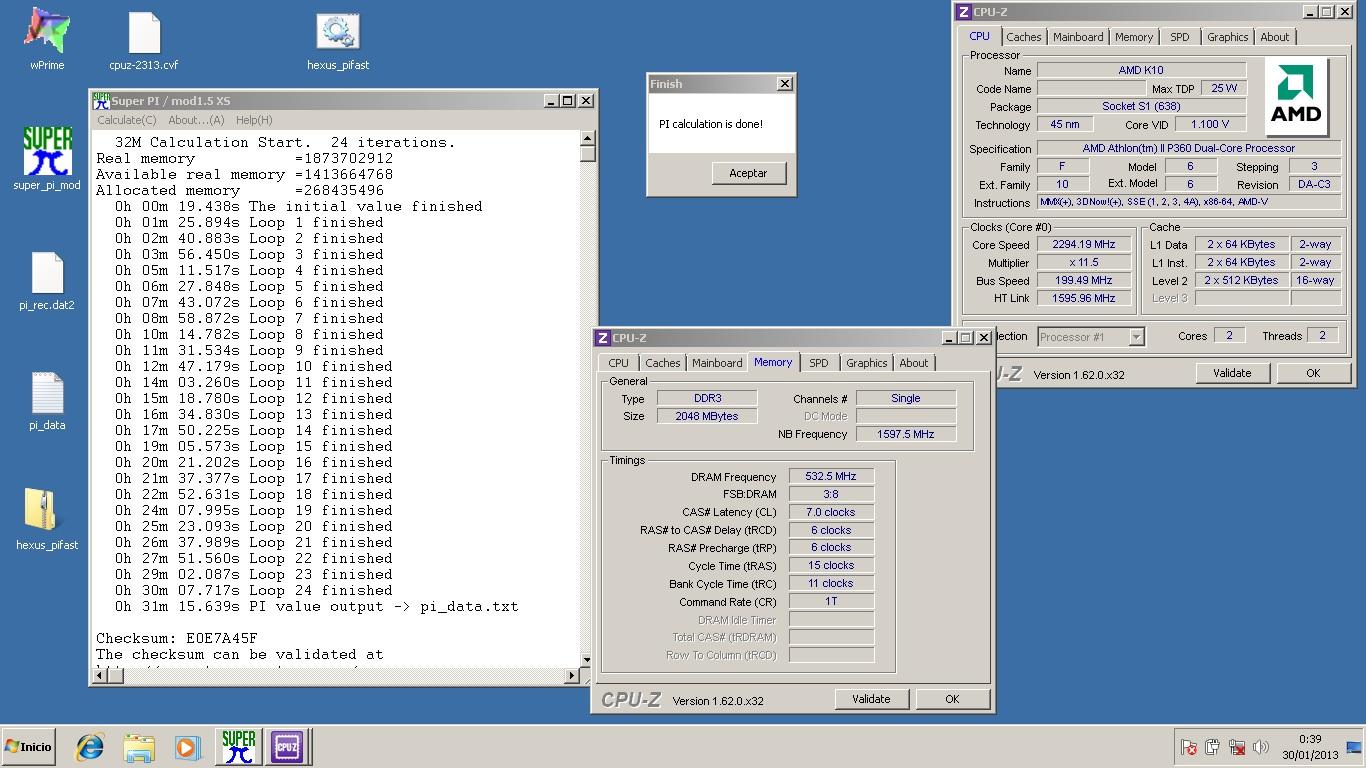Viewport: 1366px width, 768px height.
Task: Click the CPU-Z Memory window title icon
Action: pyautogui.click(x=602, y=338)
